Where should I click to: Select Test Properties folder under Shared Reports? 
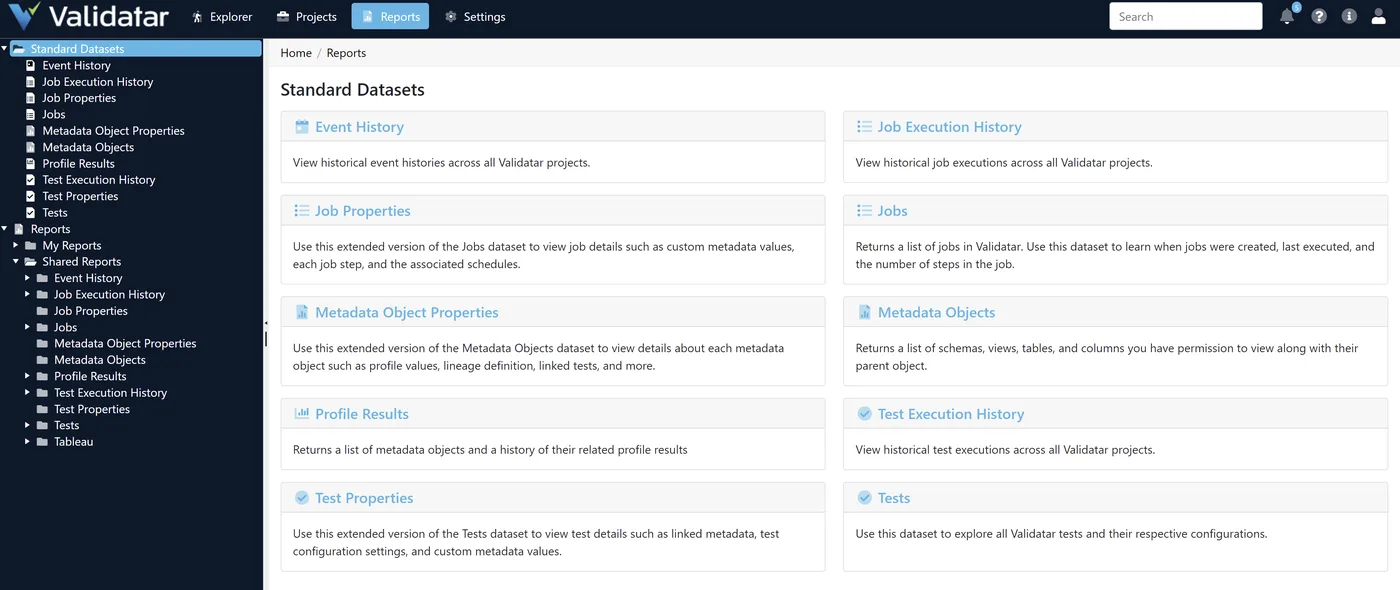pyautogui.click(x=92, y=409)
